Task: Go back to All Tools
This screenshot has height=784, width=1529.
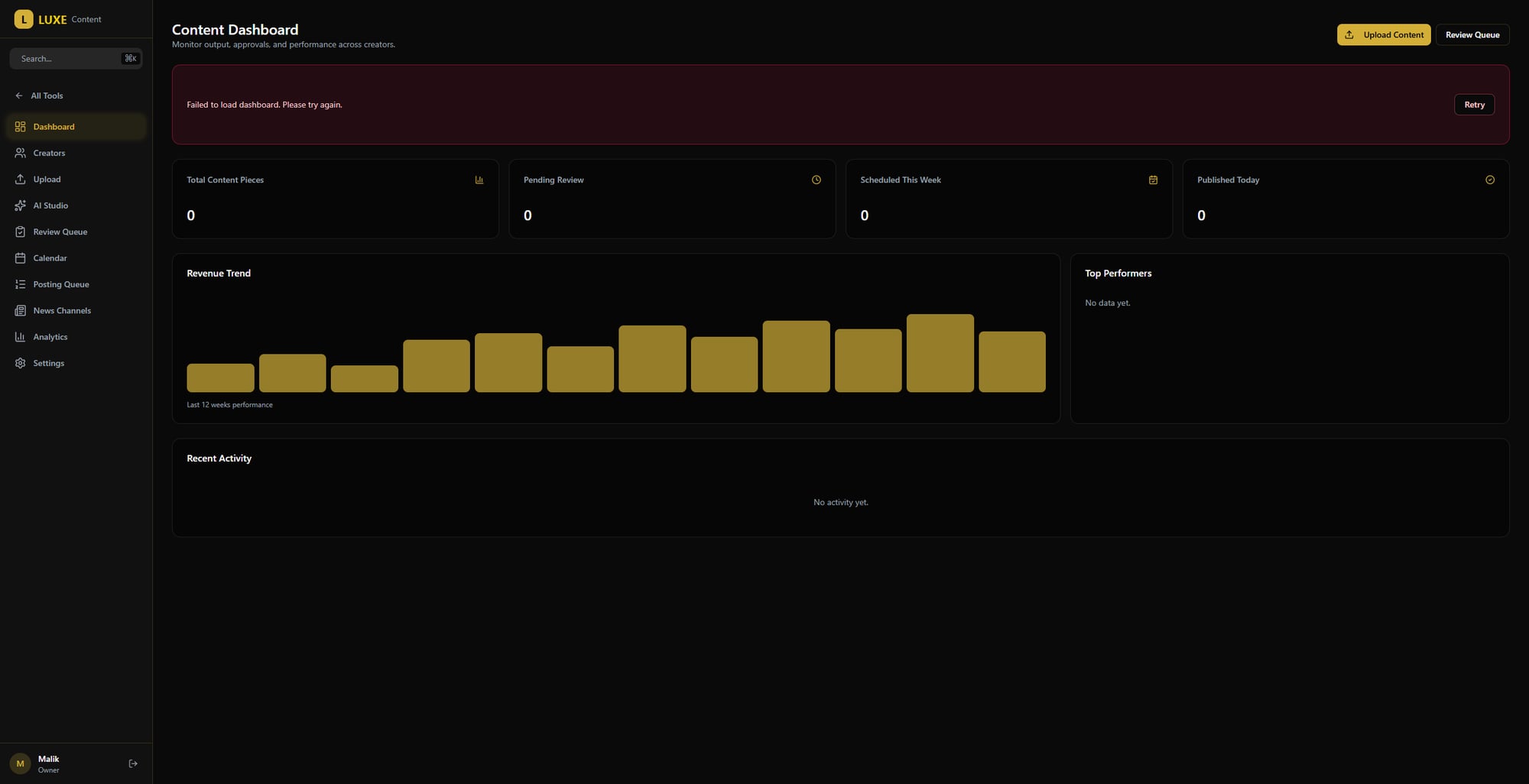Action: pyautogui.click(x=47, y=96)
